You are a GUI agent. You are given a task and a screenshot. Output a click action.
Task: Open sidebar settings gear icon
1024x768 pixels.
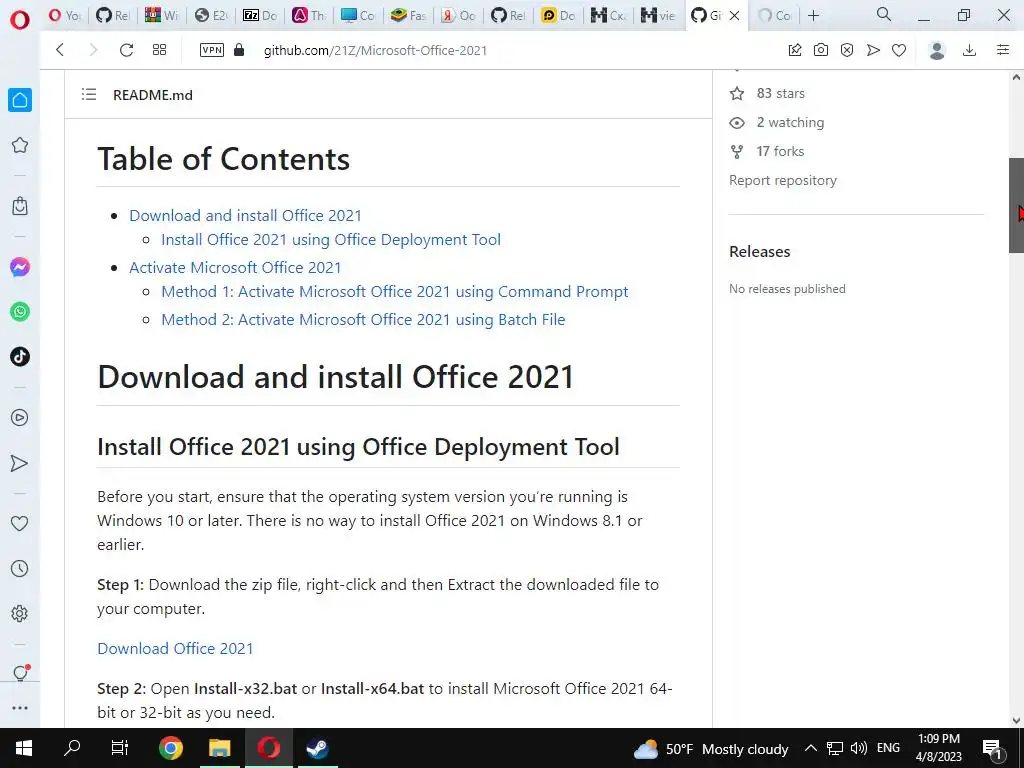coord(20,613)
